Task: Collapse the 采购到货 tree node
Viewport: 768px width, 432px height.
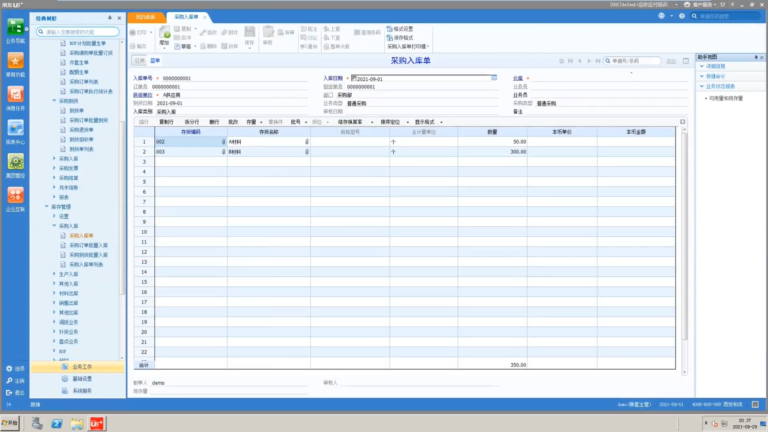Action: coord(54,101)
